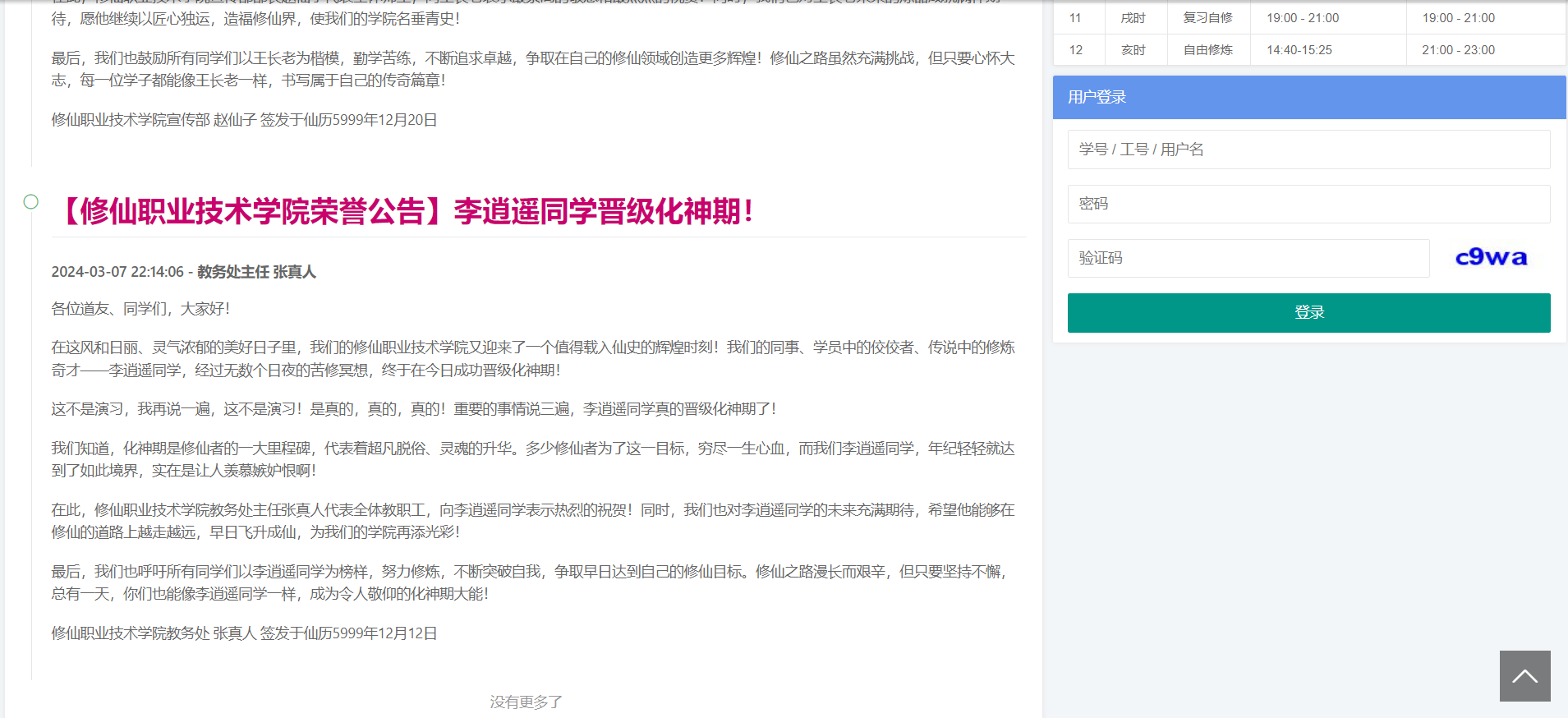Click the paragraph starting 我们知道，化神期
Image resolution: width=1568 pixels, height=718 pixels.
533,459
